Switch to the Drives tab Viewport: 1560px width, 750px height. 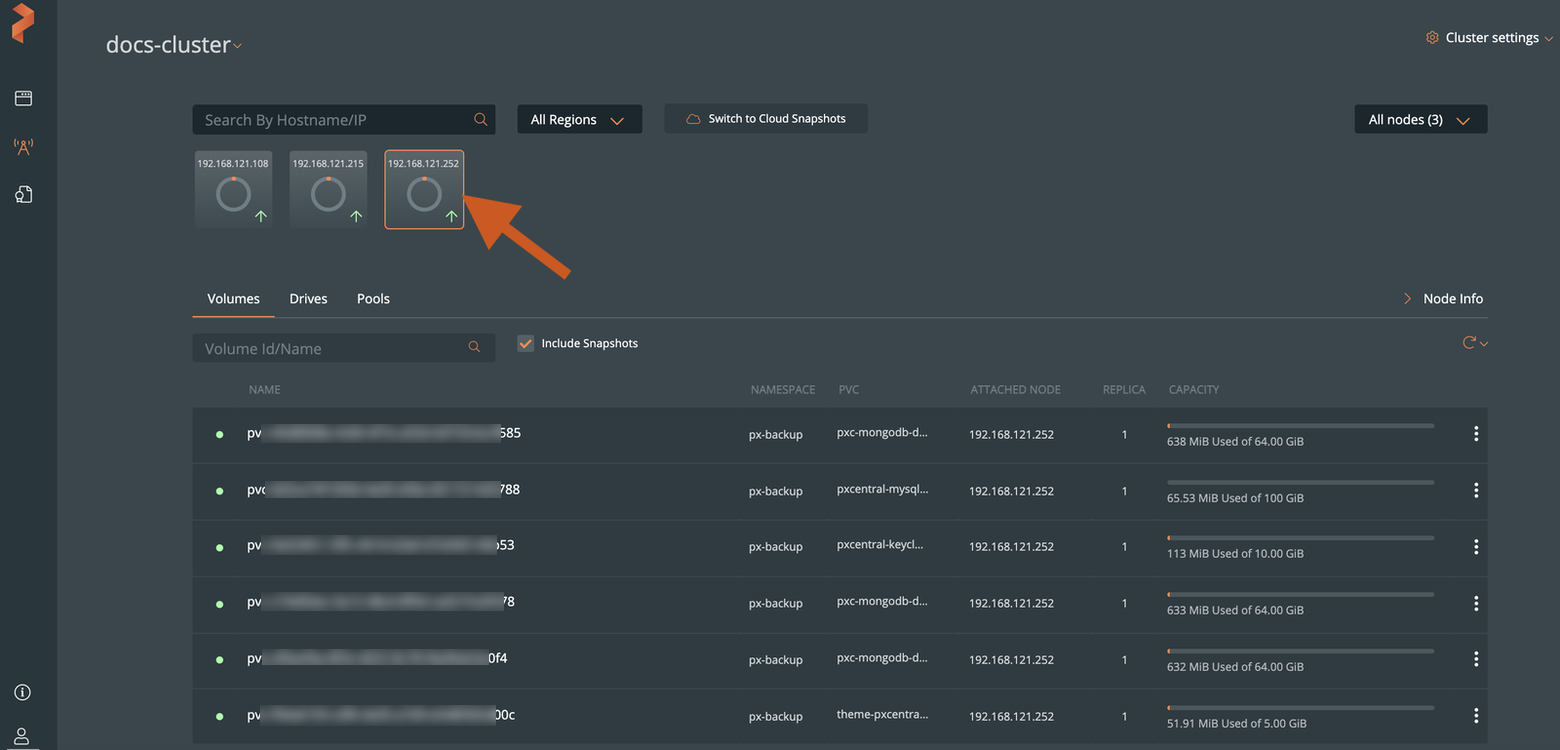click(308, 298)
